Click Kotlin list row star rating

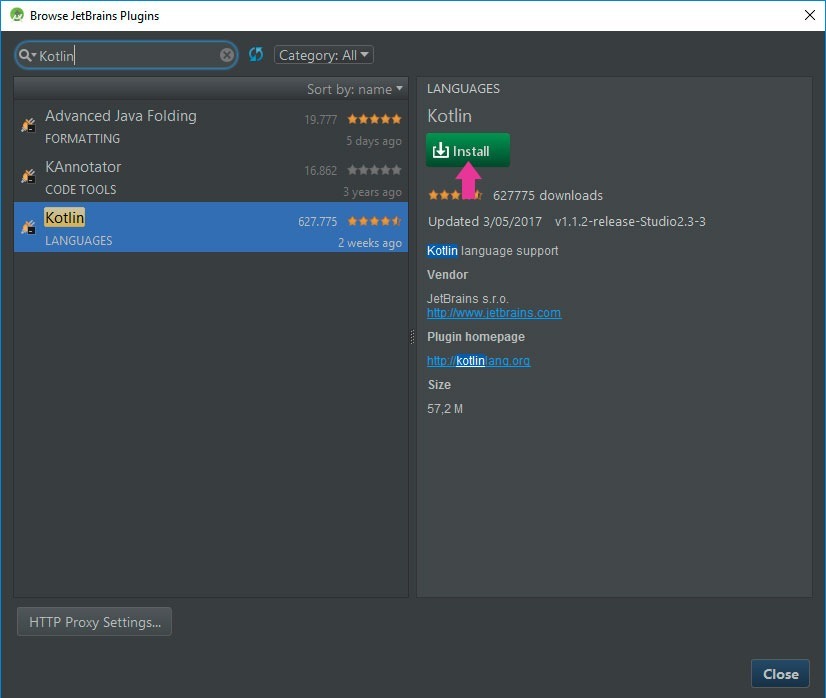[x=375, y=221]
